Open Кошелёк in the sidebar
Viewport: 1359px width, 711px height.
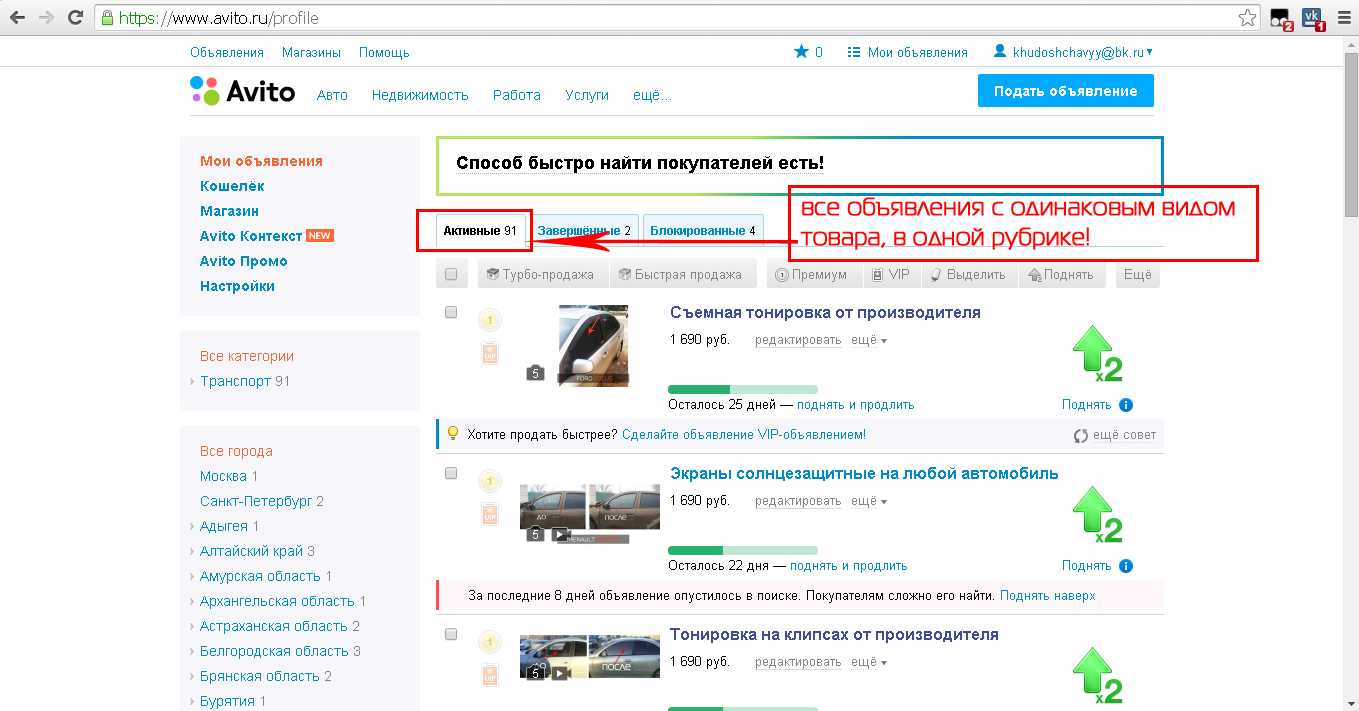click(232, 186)
